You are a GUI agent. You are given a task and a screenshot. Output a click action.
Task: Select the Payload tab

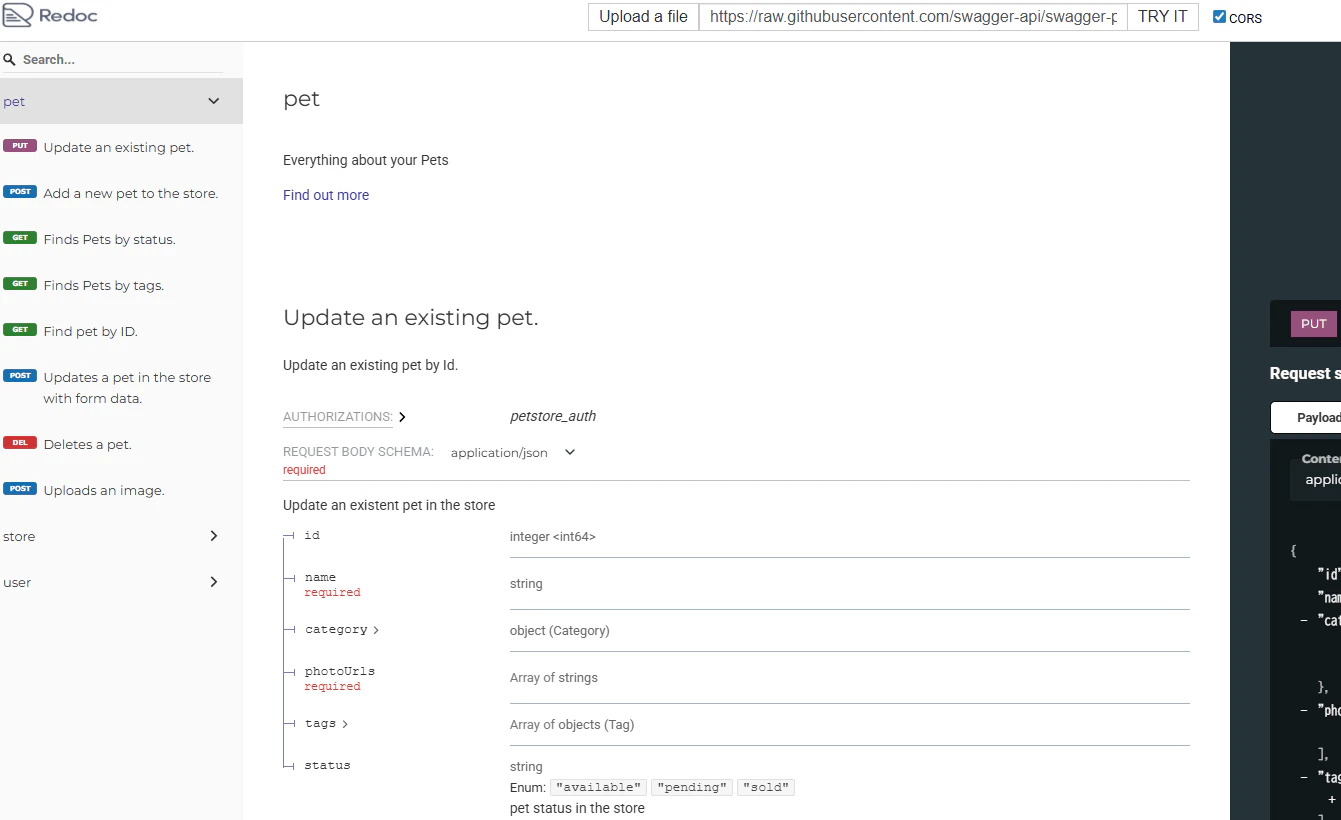click(1307, 417)
